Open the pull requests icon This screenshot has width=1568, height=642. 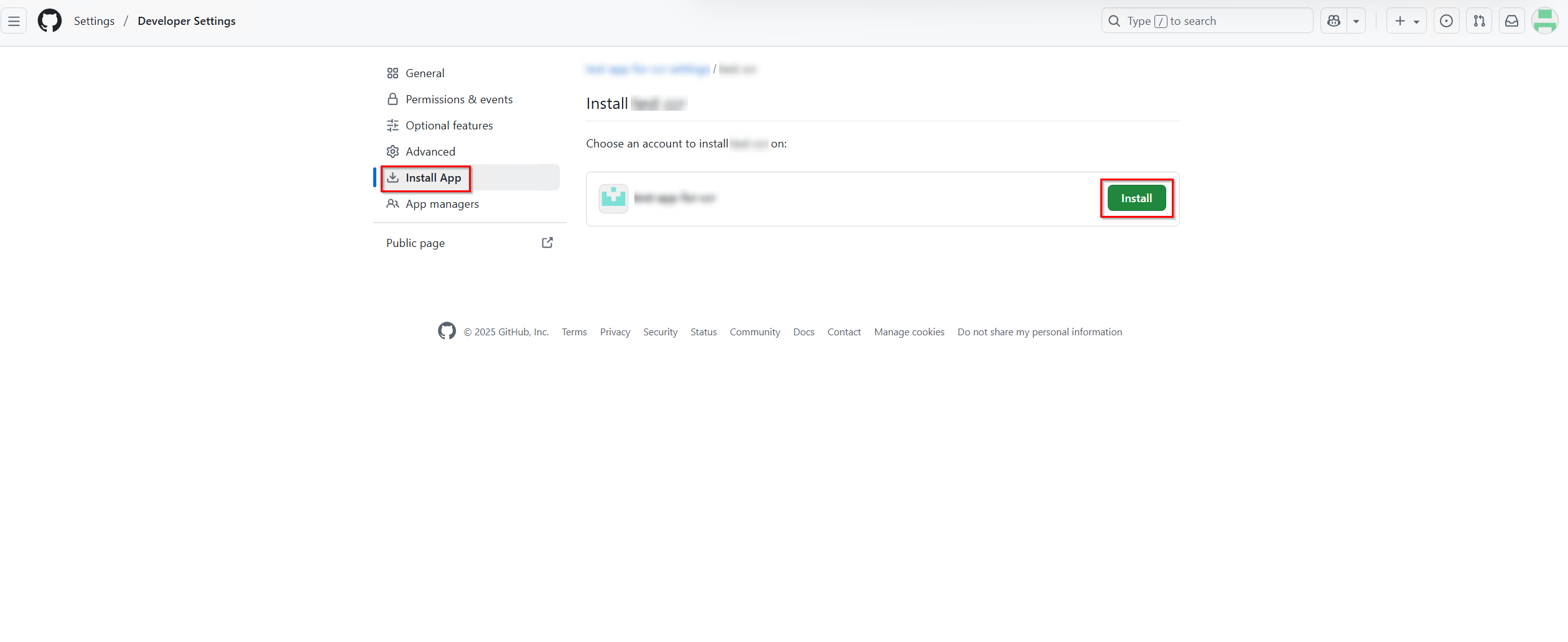[x=1479, y=21]
